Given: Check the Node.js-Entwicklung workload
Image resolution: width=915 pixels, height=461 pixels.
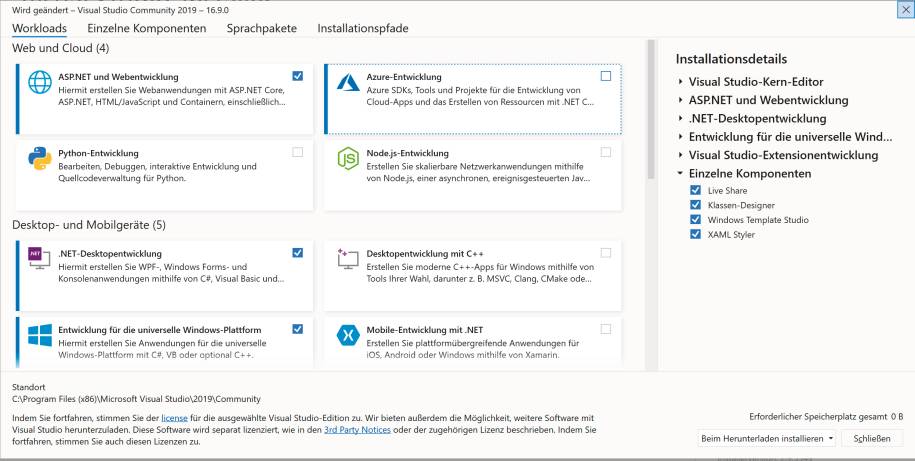Looking at the screenshot, I should 606,152.
